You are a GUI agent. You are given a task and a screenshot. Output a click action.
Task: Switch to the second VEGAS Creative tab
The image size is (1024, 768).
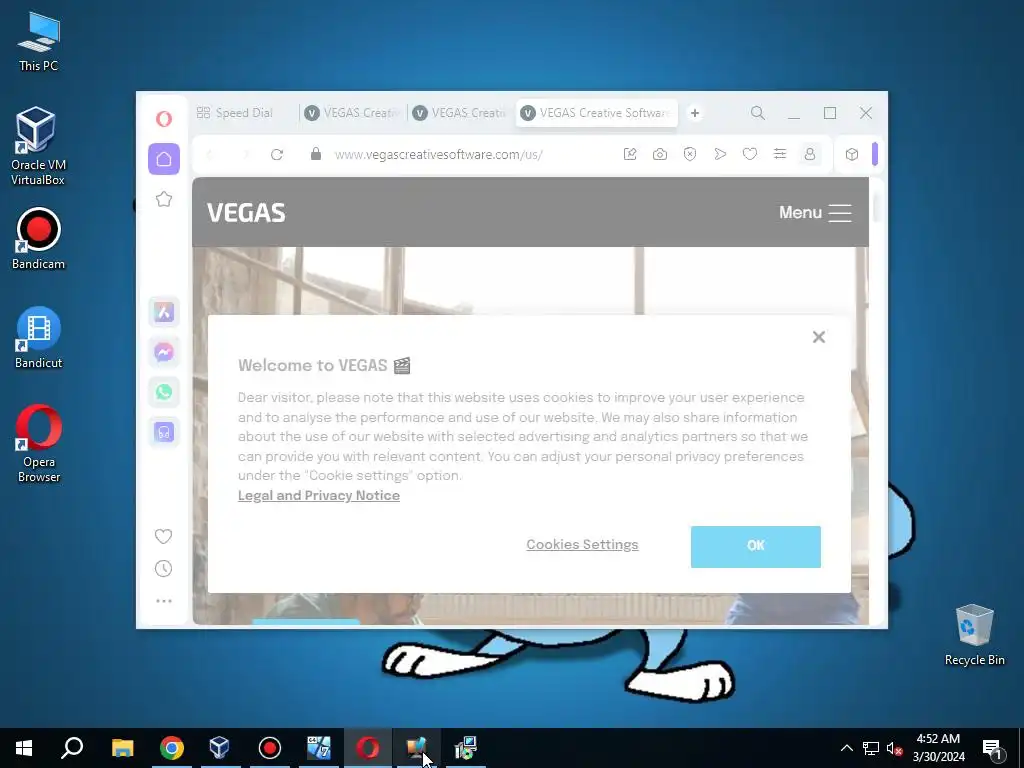(461, 113)
